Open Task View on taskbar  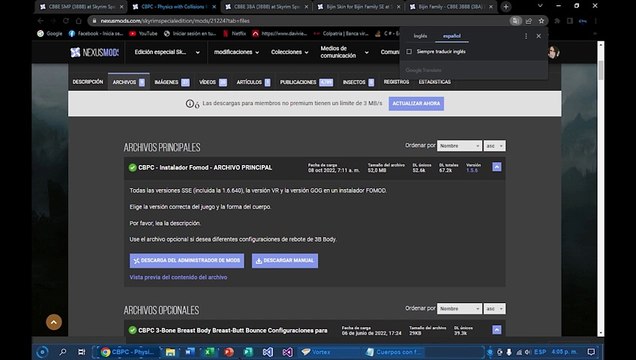pos(82,352)
